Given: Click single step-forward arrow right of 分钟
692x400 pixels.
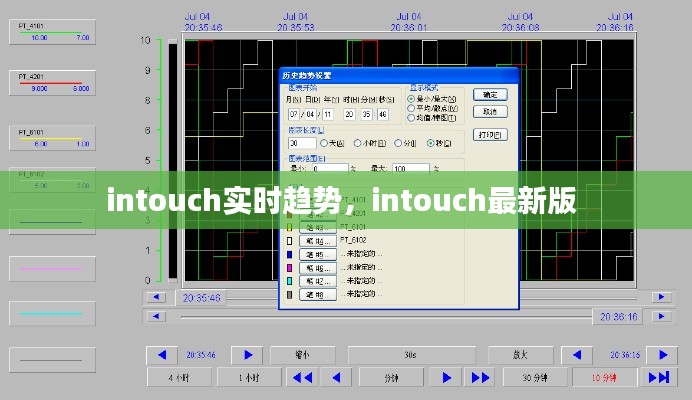Looking at the screenshot, I should pos(444,377).
